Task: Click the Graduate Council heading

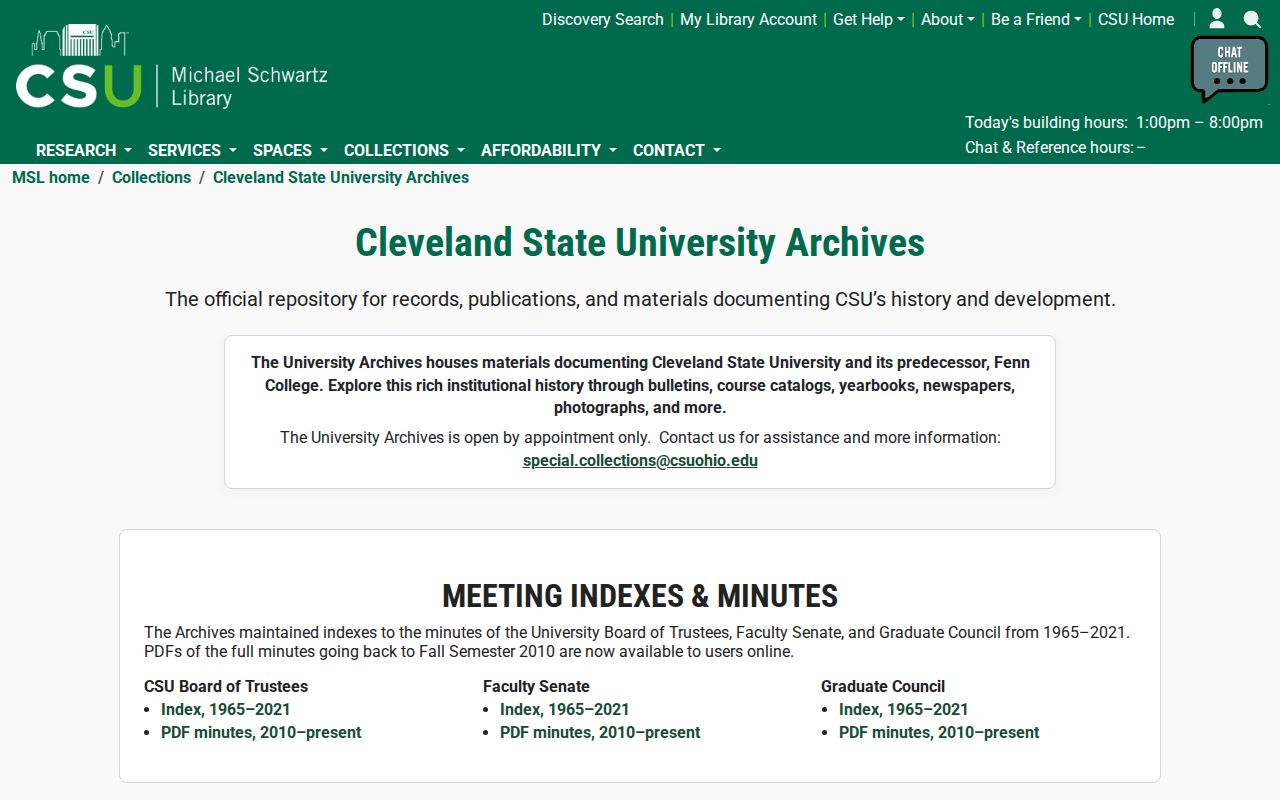Action: pyautogui.click(x=883, y=686)
